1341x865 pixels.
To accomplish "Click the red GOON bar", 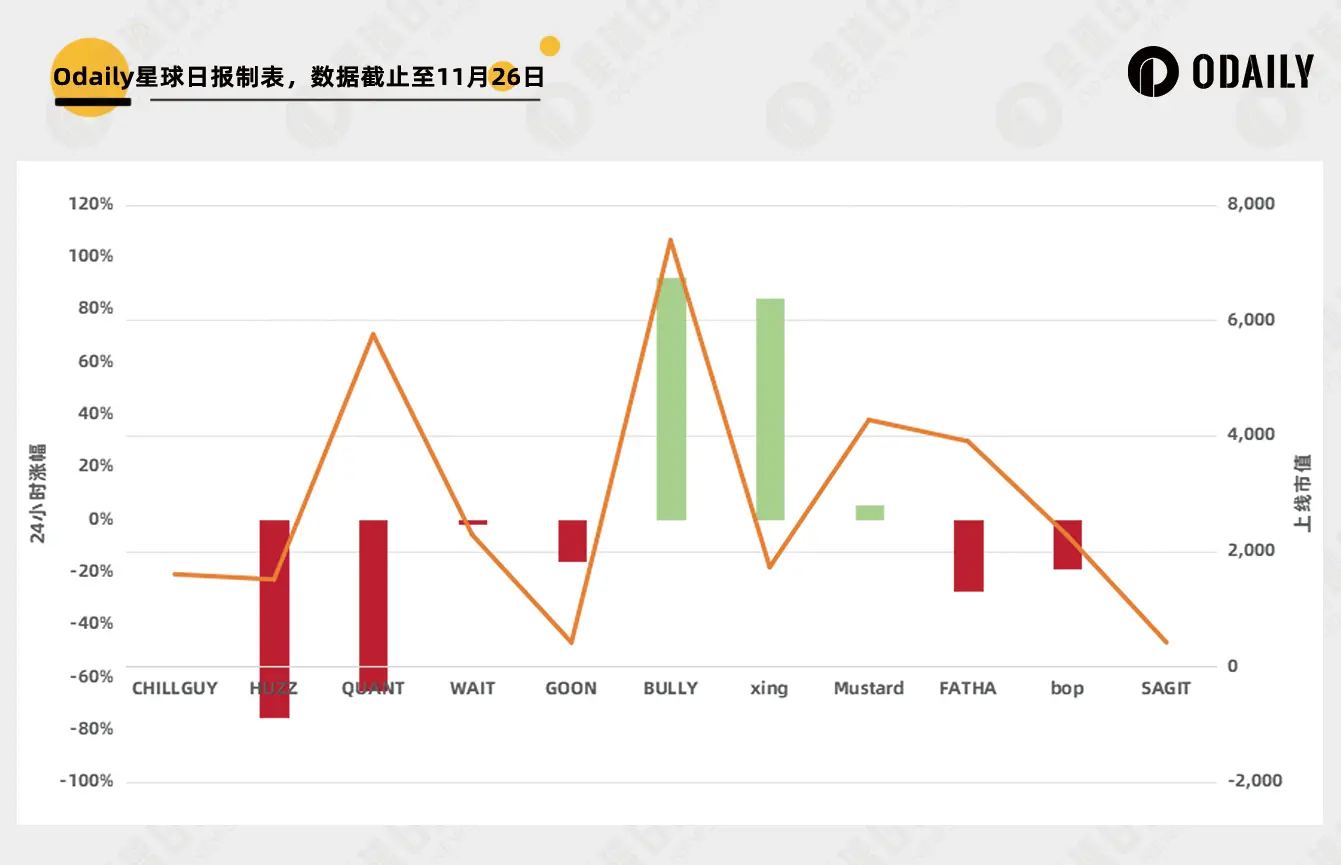I will click(572, 541).
